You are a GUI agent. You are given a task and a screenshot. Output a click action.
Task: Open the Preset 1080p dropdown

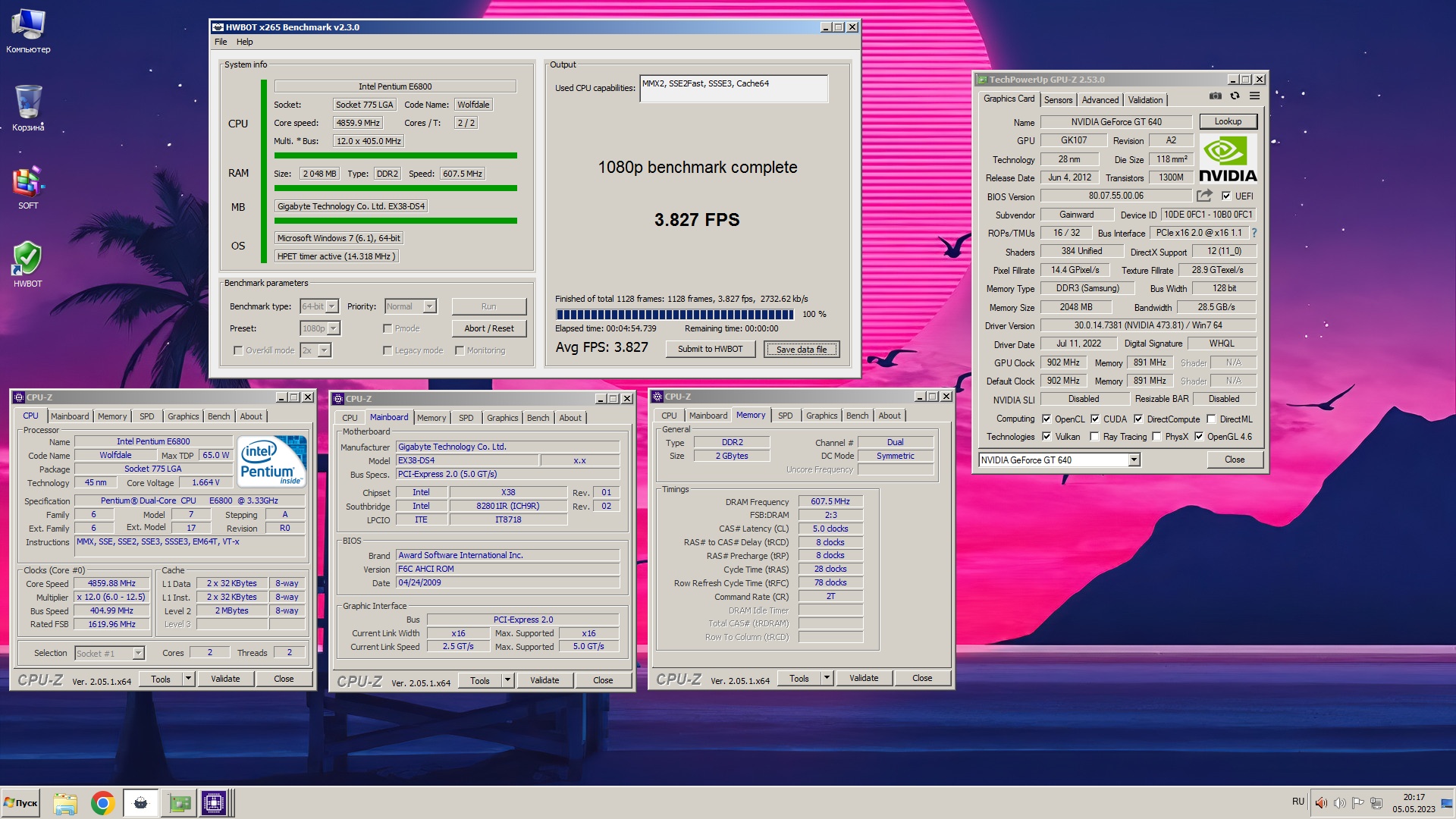pyautogui.click(x=320, y=328)
